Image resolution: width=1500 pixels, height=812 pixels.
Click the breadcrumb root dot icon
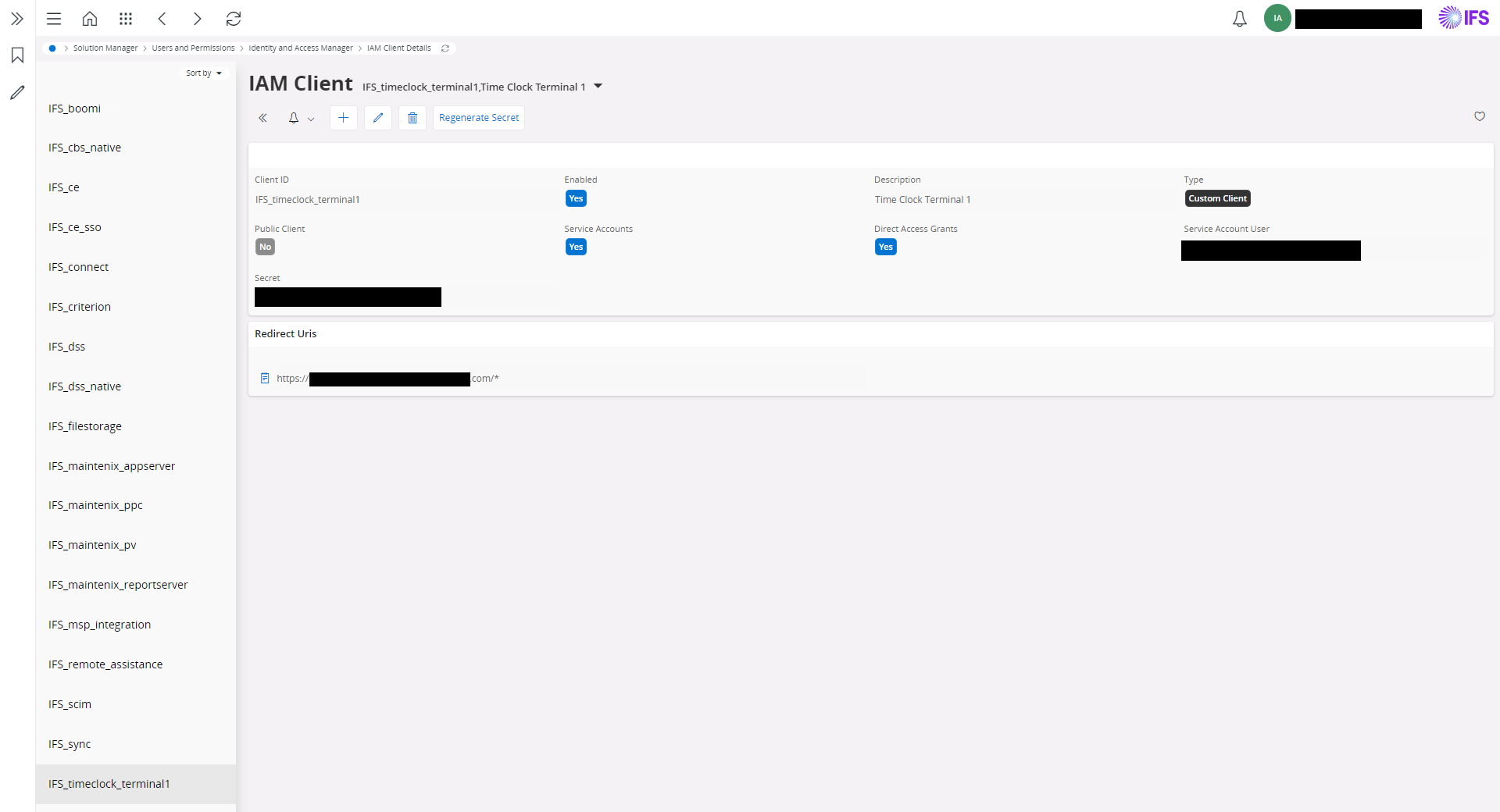tap(52, 48)
